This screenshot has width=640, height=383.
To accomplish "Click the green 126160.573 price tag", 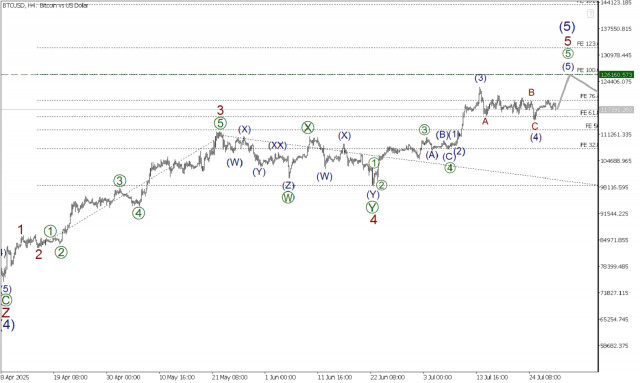I will tap(616, 75).
